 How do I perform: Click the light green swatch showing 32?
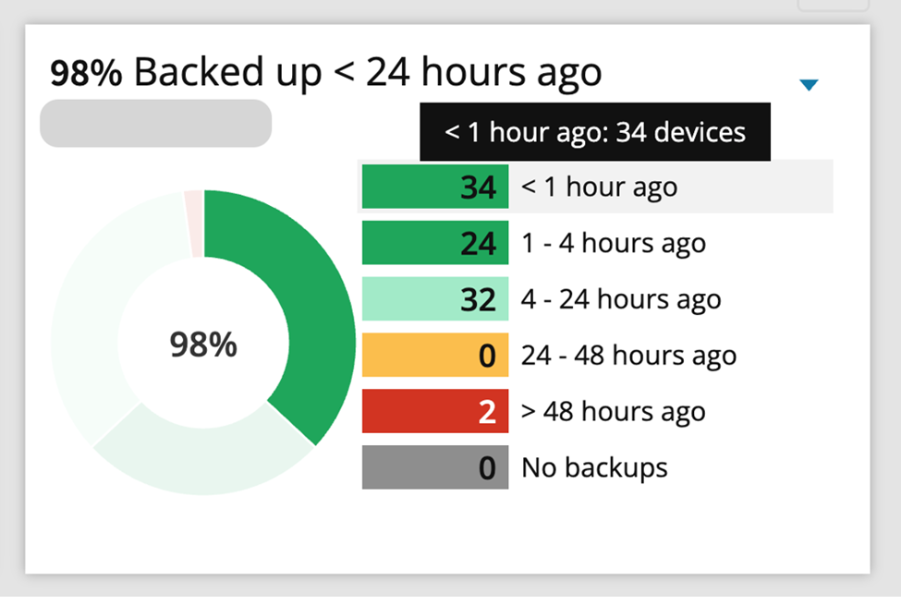pyautogui.click(x=435, y=299)
